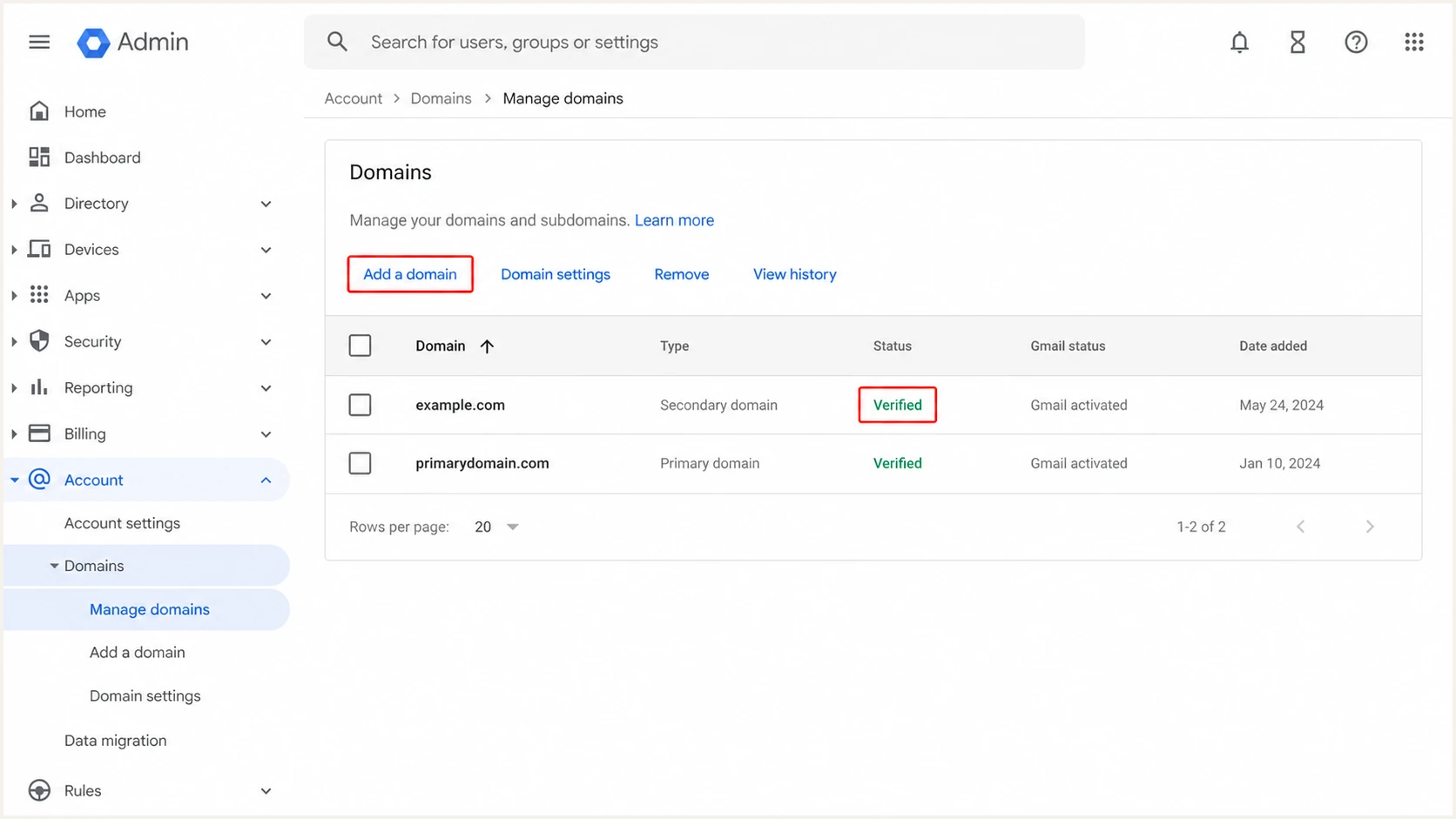Open the notifications bell

pos(1239,42)
